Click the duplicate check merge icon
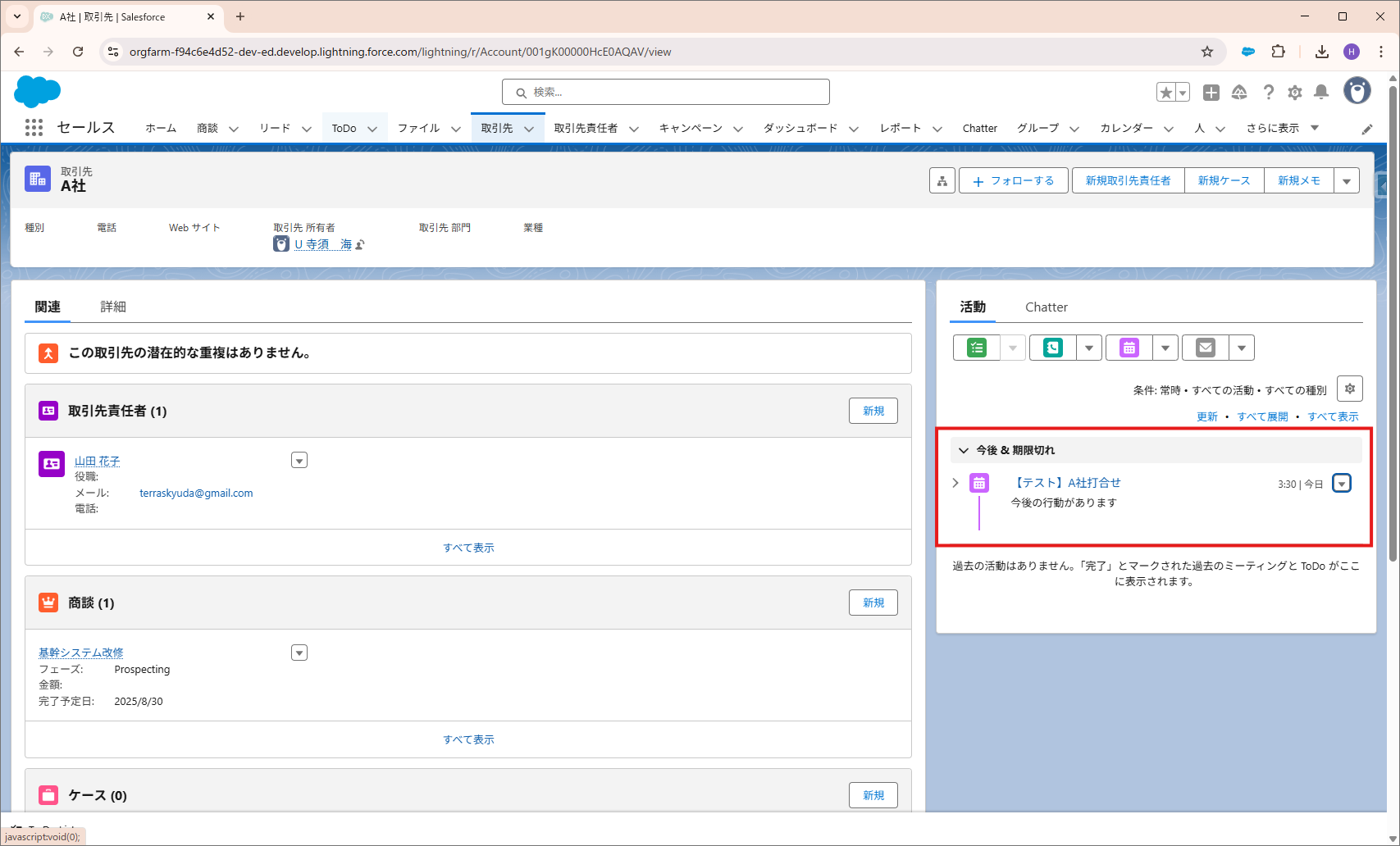The image size is (1400, 846). click(x=48, y=353)
